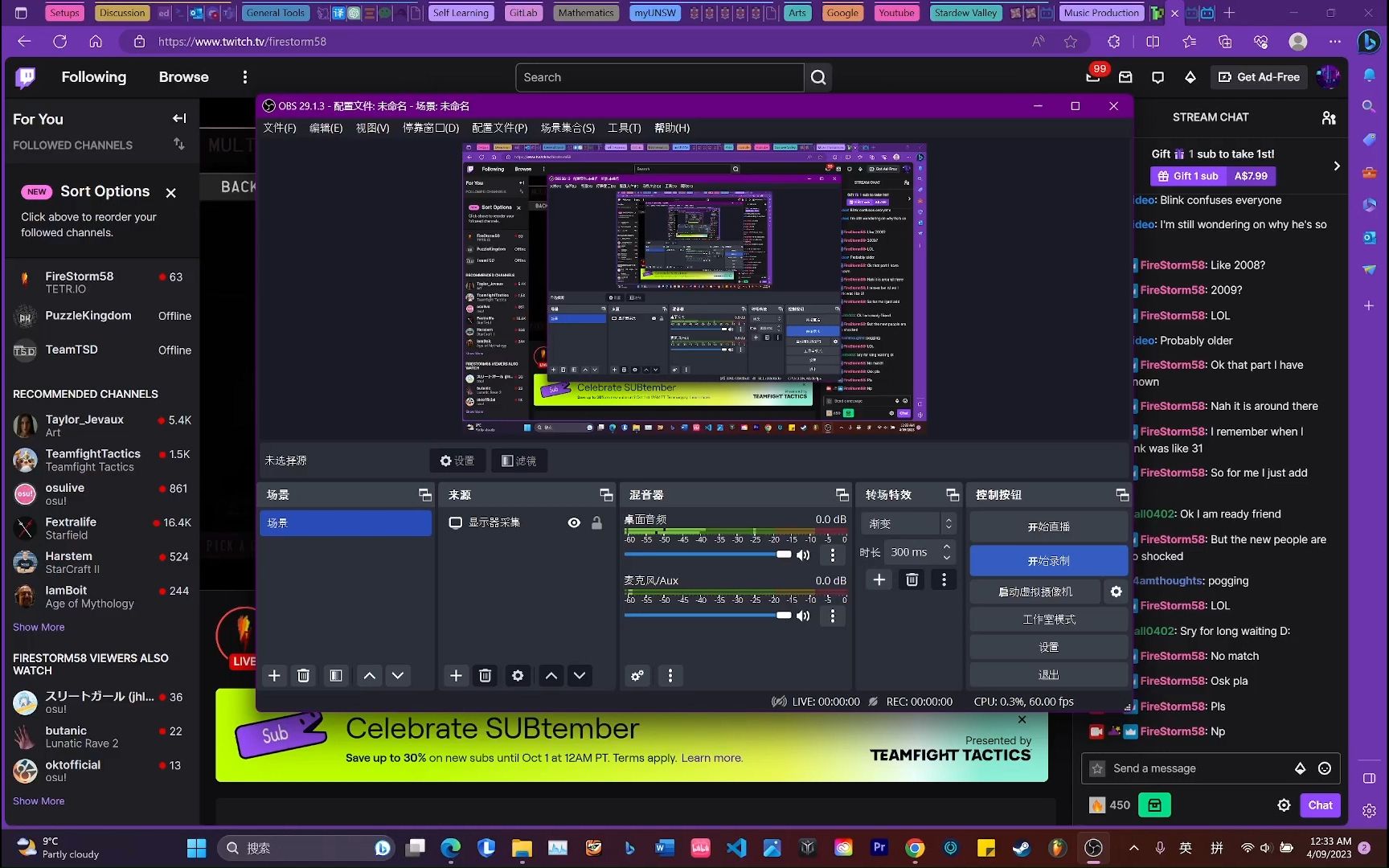
Task: Delete the selected source with trash icon
Action: [486, 676]
